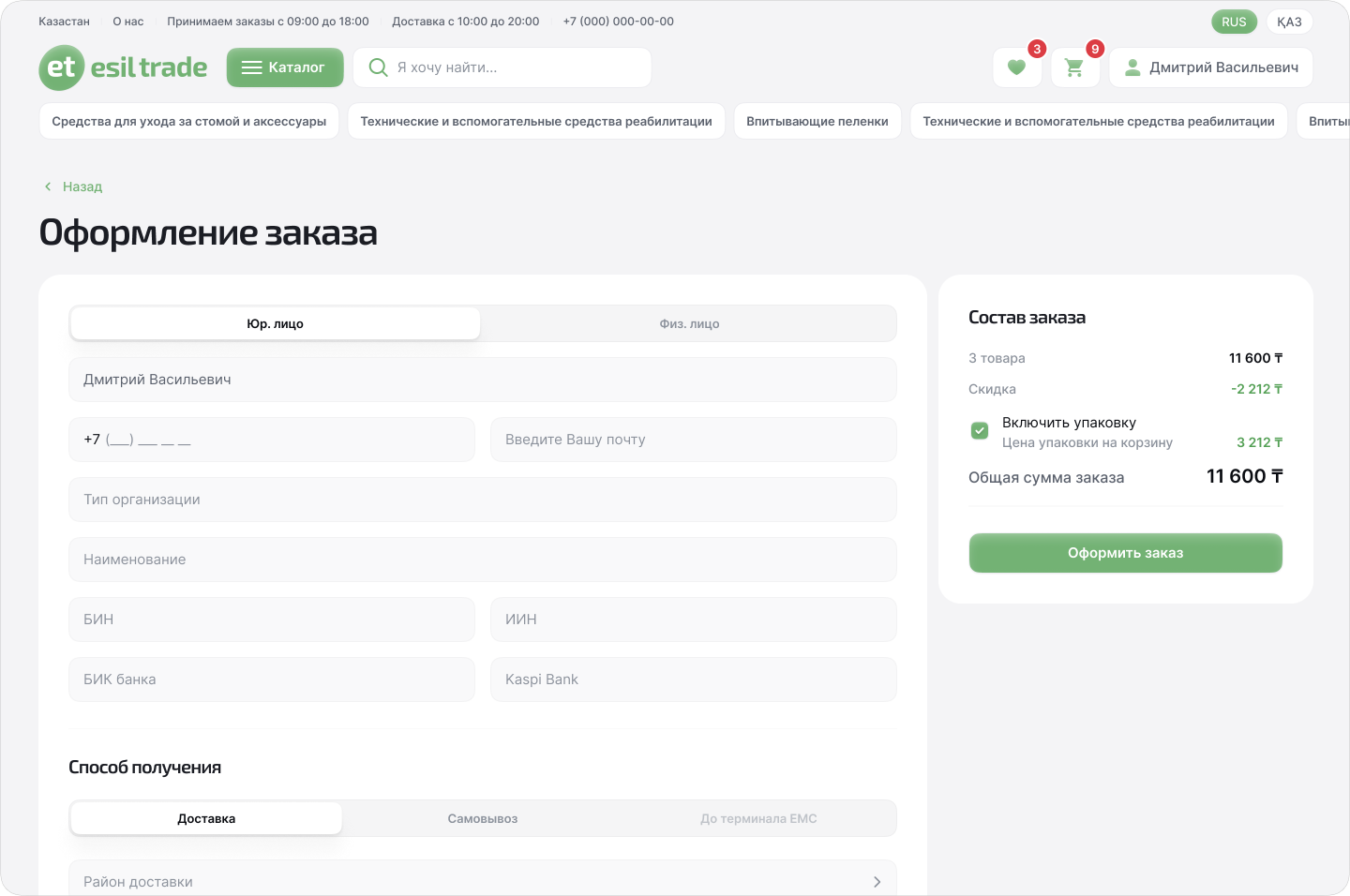Click the search magnifier icon
This screenshot has height=896, width=1350.
coord(378,67)
